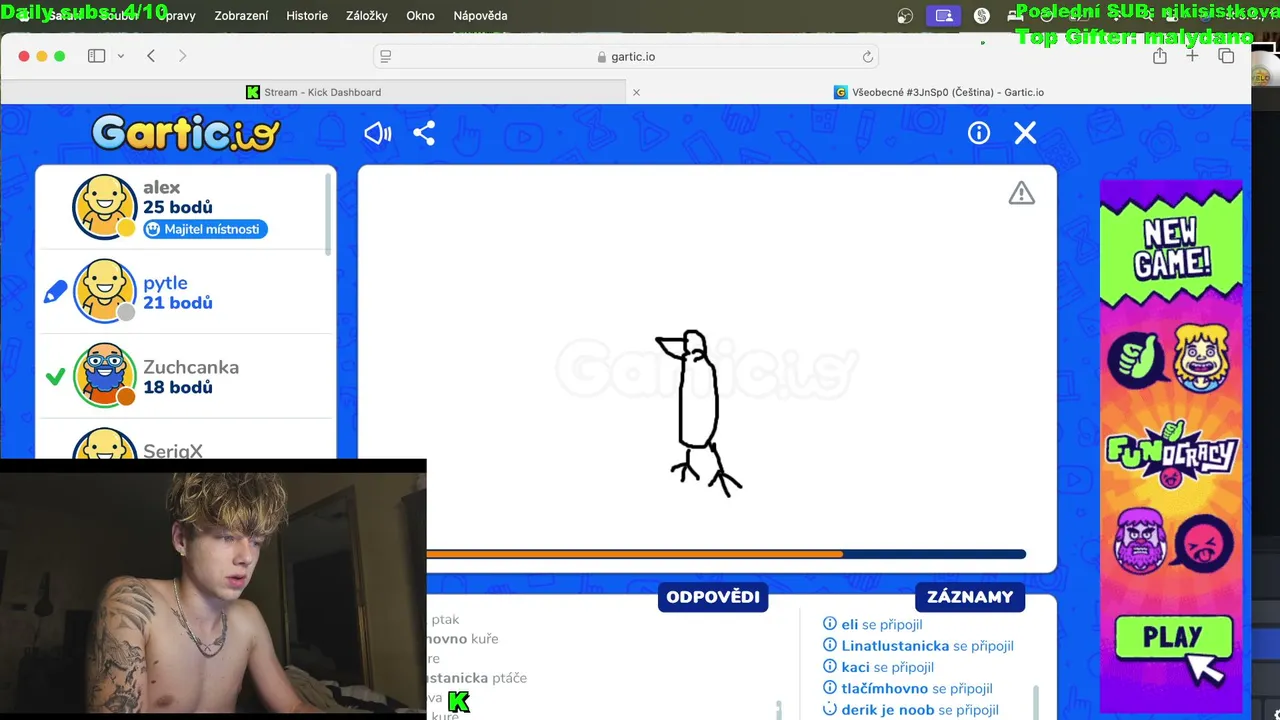Click alex's score "25 bodů"
The width and height of the screenshot is (1280, 720).
click(x=177, y=207)
